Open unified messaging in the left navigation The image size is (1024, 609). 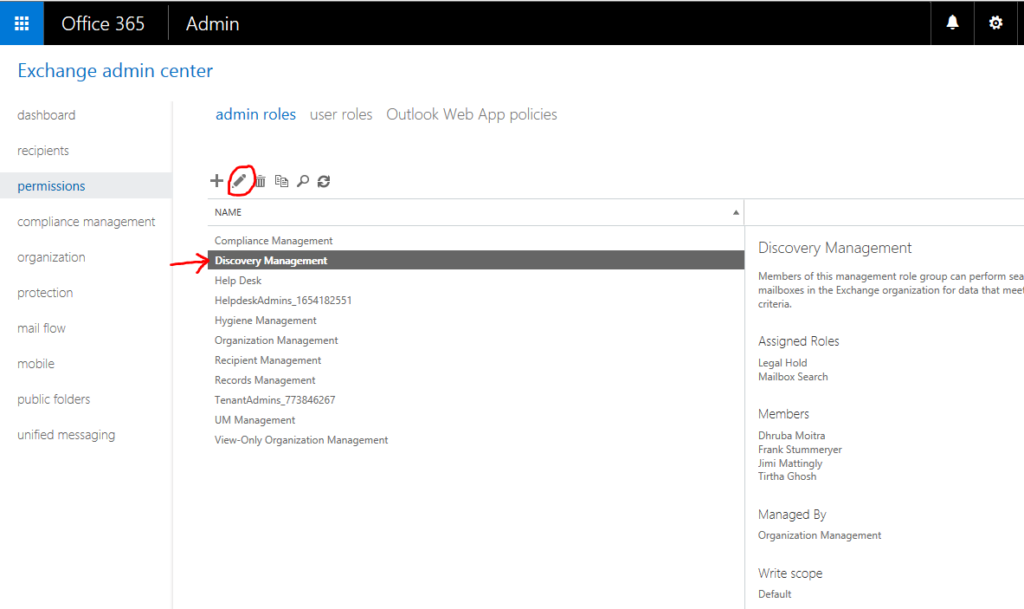pyautogui.click(x=66, y=435)
